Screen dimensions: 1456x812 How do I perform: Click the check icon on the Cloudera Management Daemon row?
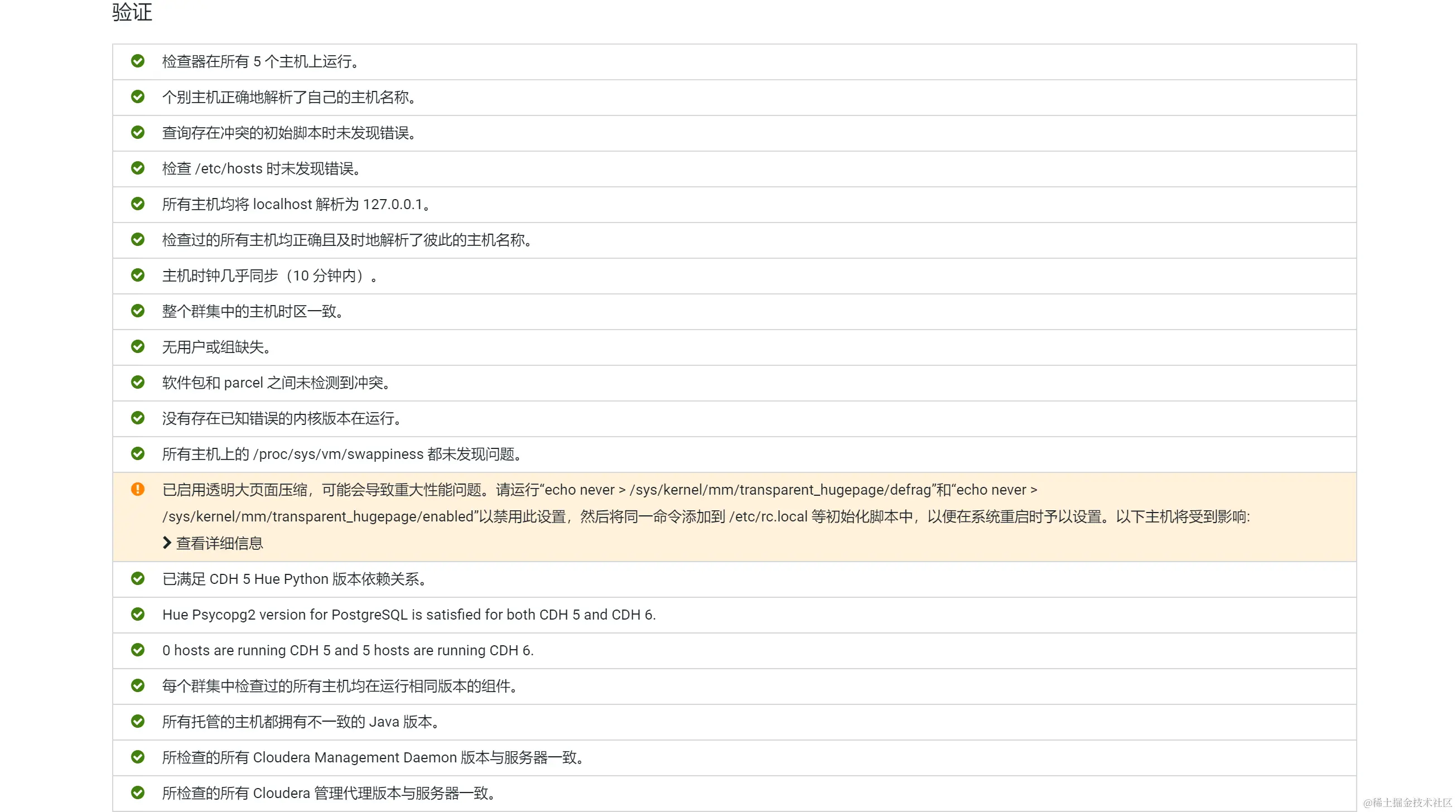point(138,757)
